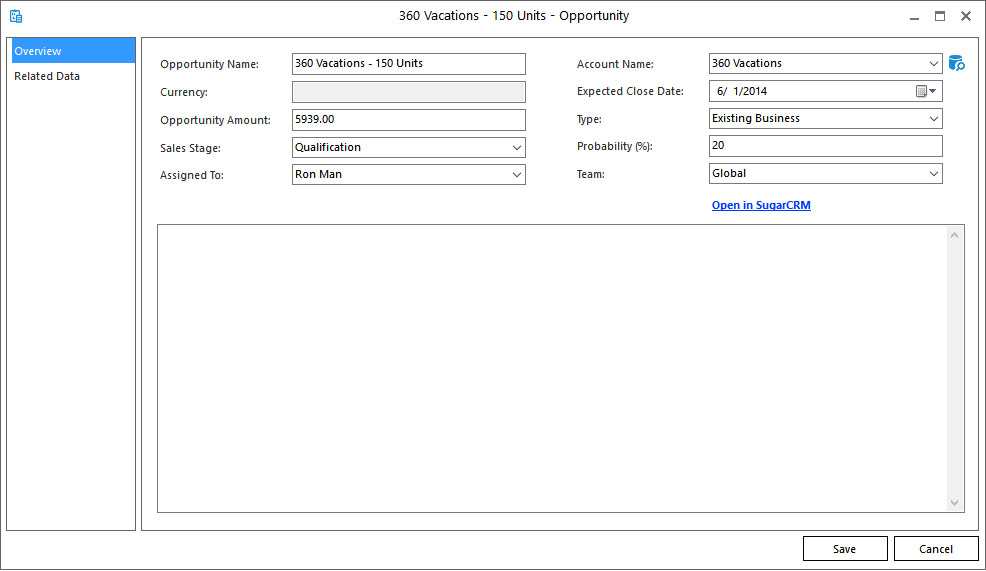Click the large description text area
Viewport: 986px width, 571px height.
click(550, 368)
